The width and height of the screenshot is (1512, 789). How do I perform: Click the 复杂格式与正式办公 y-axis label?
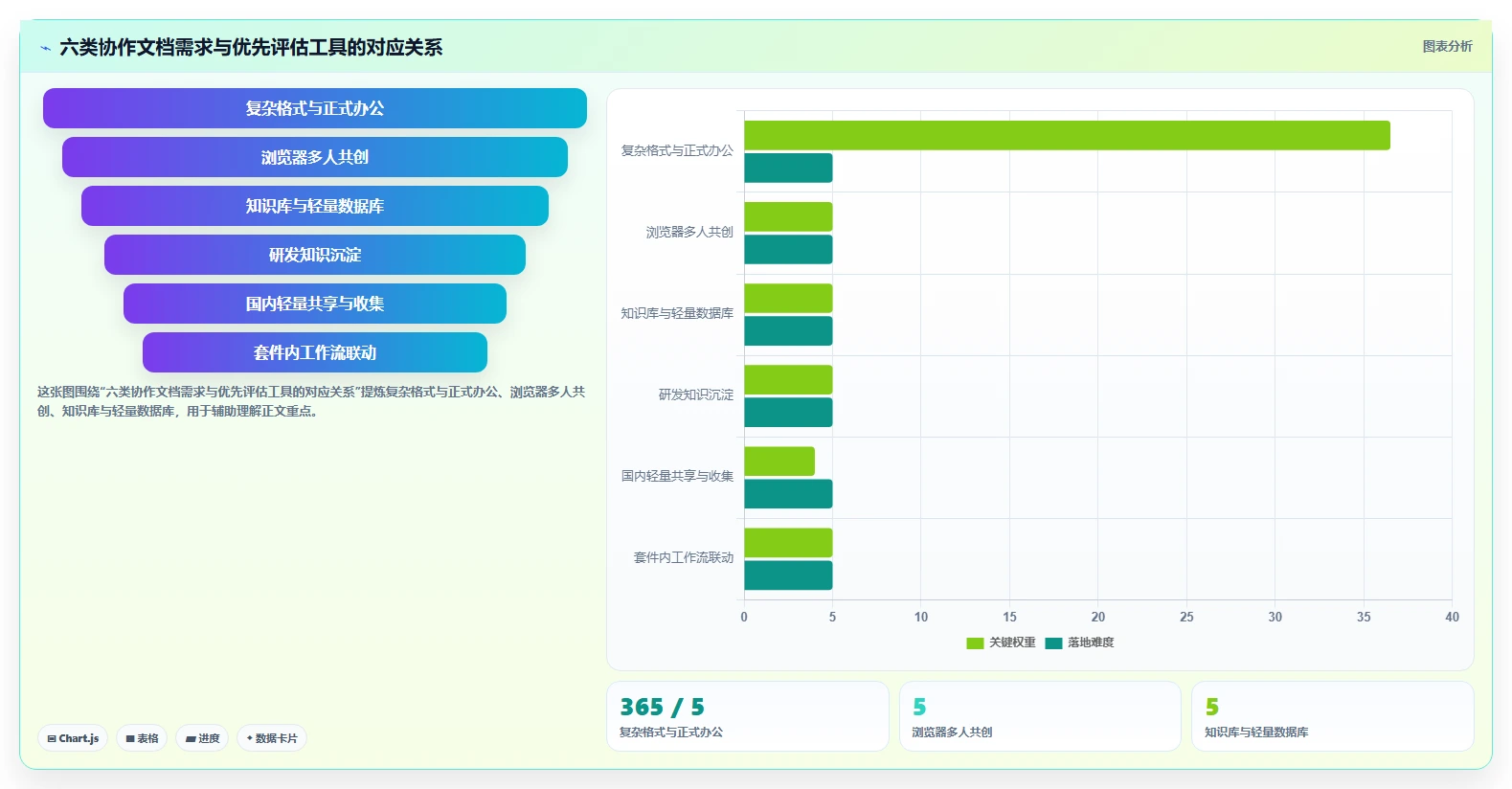coord(677,150)
